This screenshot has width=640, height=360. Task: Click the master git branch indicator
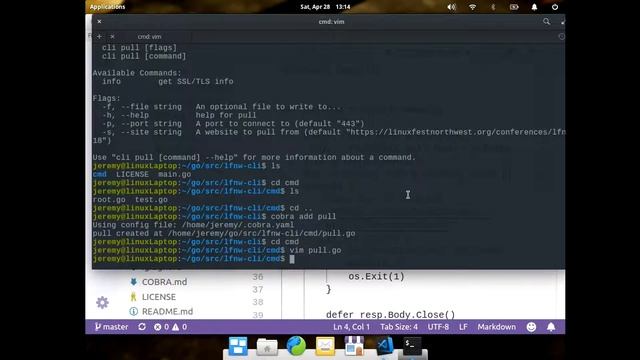[x=111, y=327]
